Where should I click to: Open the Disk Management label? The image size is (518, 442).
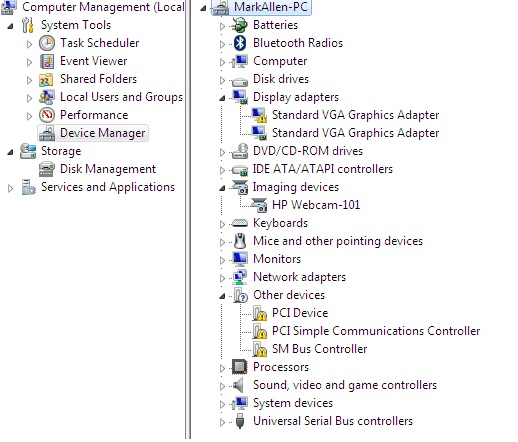108,169
